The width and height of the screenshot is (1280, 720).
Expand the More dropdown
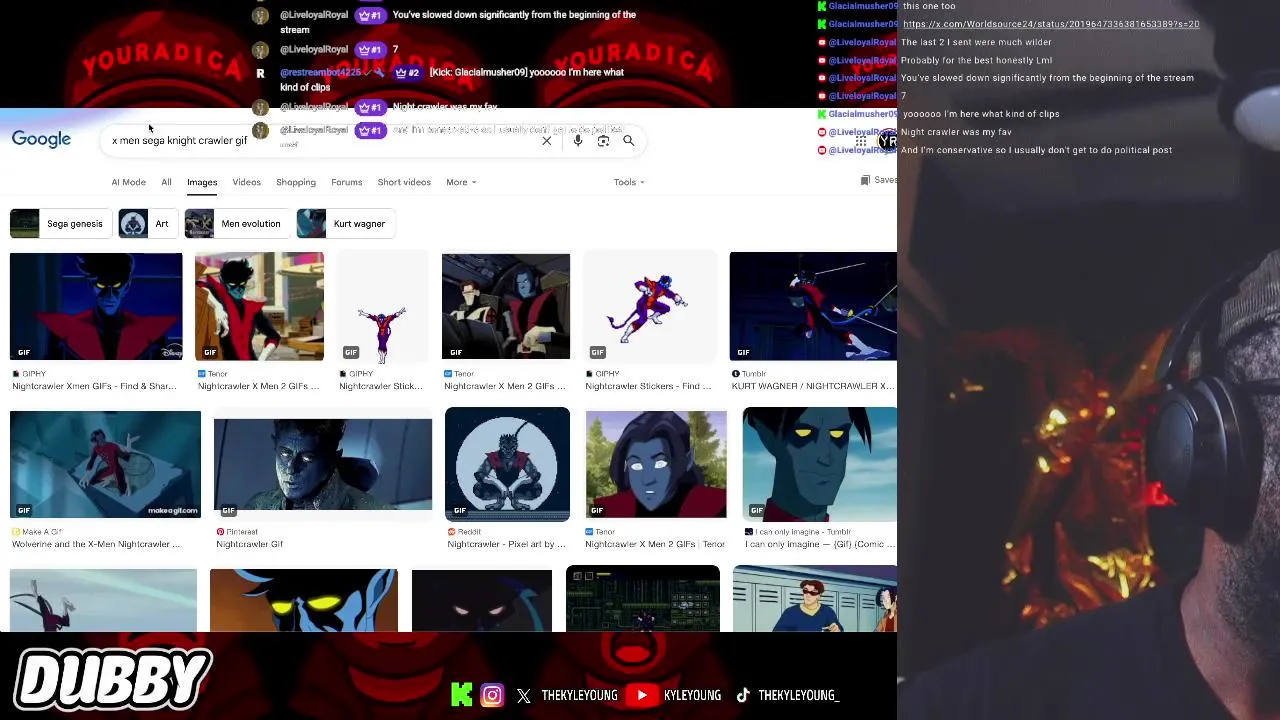click(x=461, y=182)
